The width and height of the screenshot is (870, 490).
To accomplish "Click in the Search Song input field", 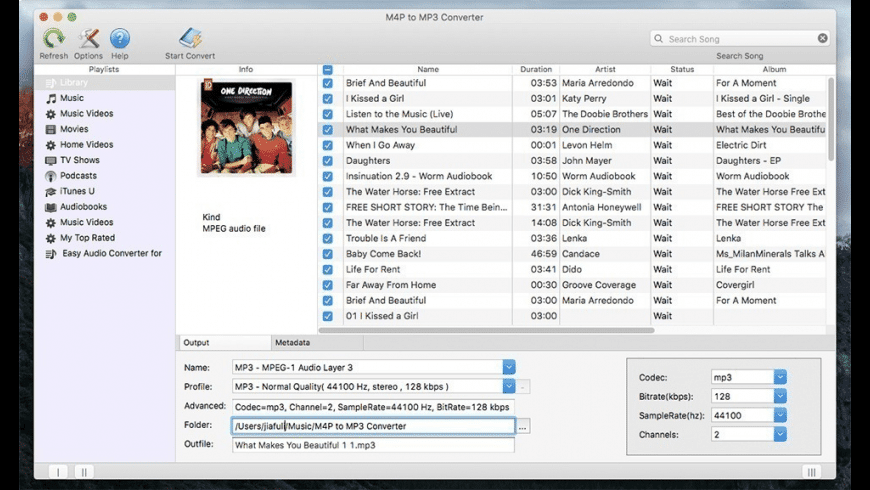I will pyautogui.click(x=741, y=39).
